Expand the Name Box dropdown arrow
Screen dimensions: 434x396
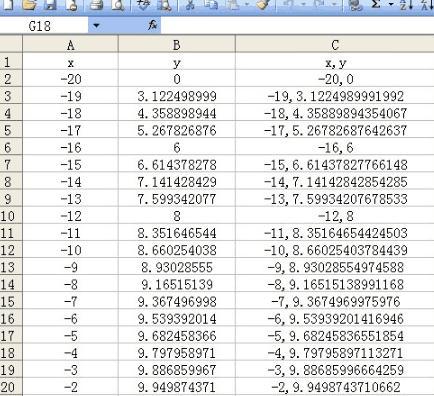coord(96,25)
